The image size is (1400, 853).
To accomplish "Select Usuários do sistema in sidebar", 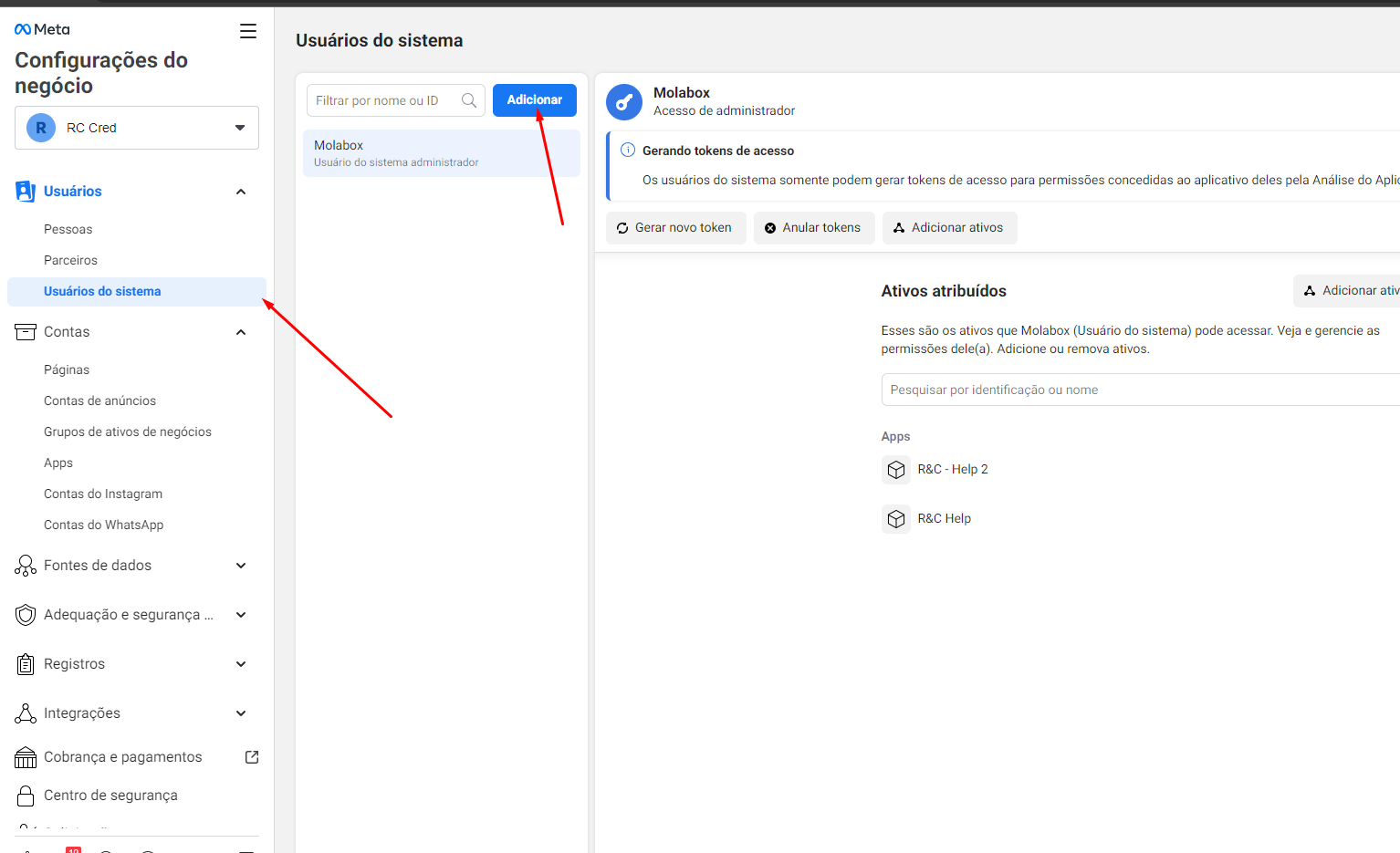I will 137,291.
